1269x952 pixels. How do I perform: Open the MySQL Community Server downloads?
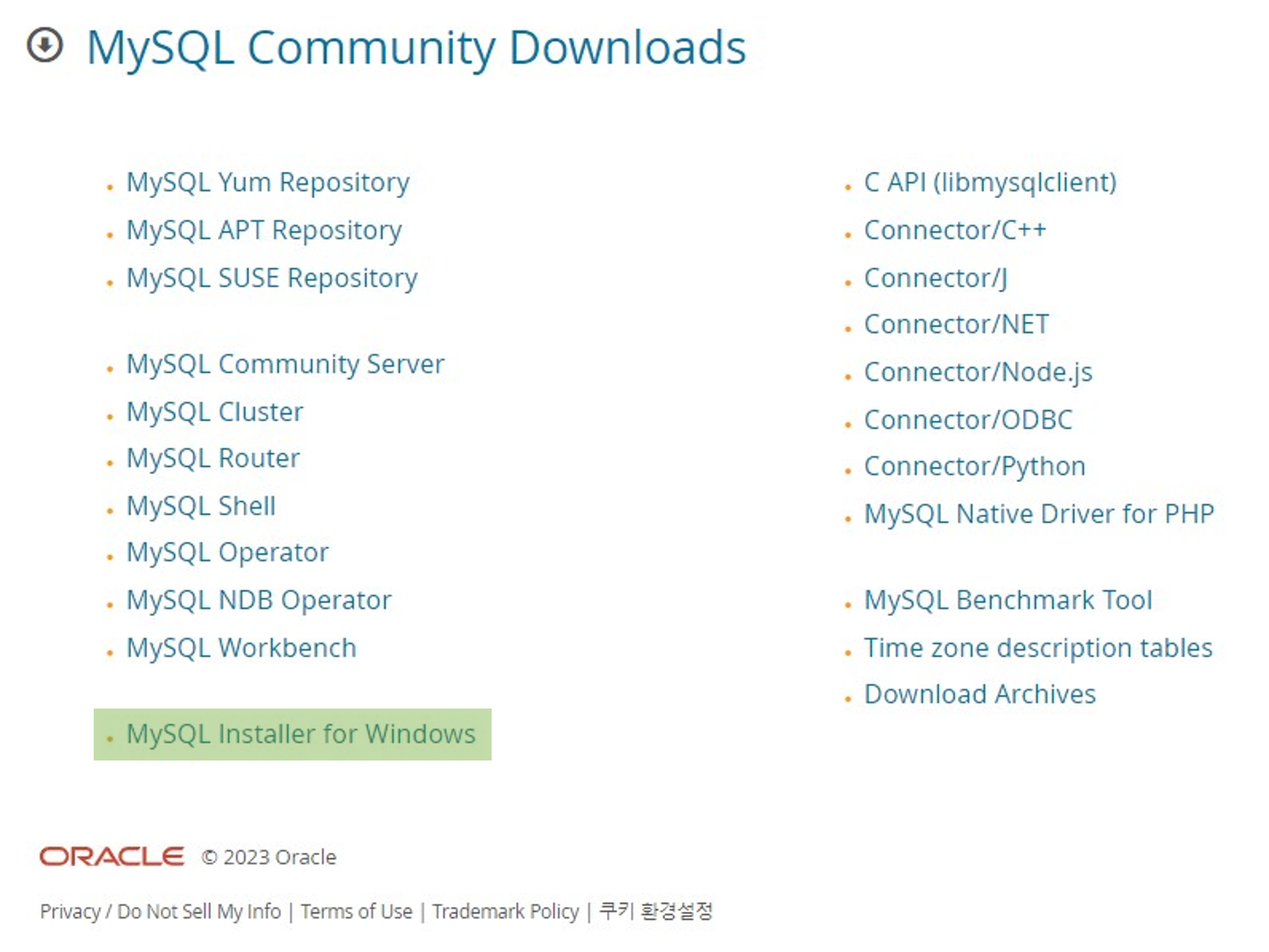pyautogui.click(x=285, y=364)
